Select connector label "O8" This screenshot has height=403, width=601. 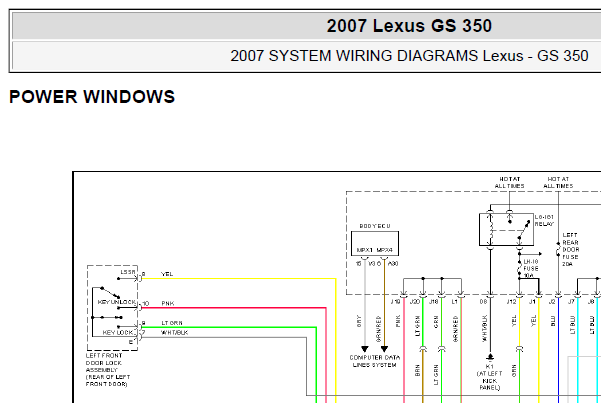point(483,302)
